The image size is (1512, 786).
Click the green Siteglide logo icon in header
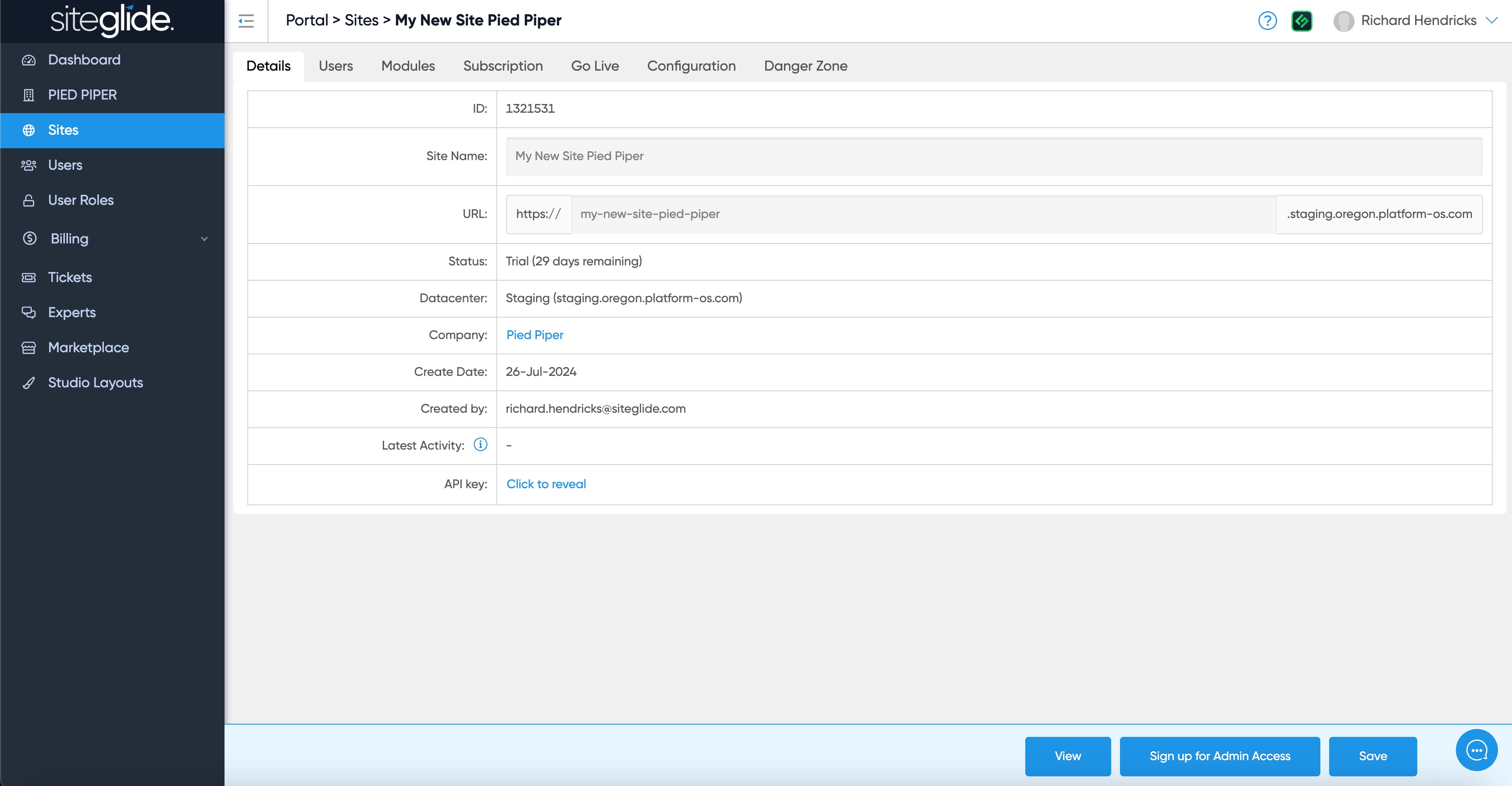pyautogui.click(x=1301, y=21)
